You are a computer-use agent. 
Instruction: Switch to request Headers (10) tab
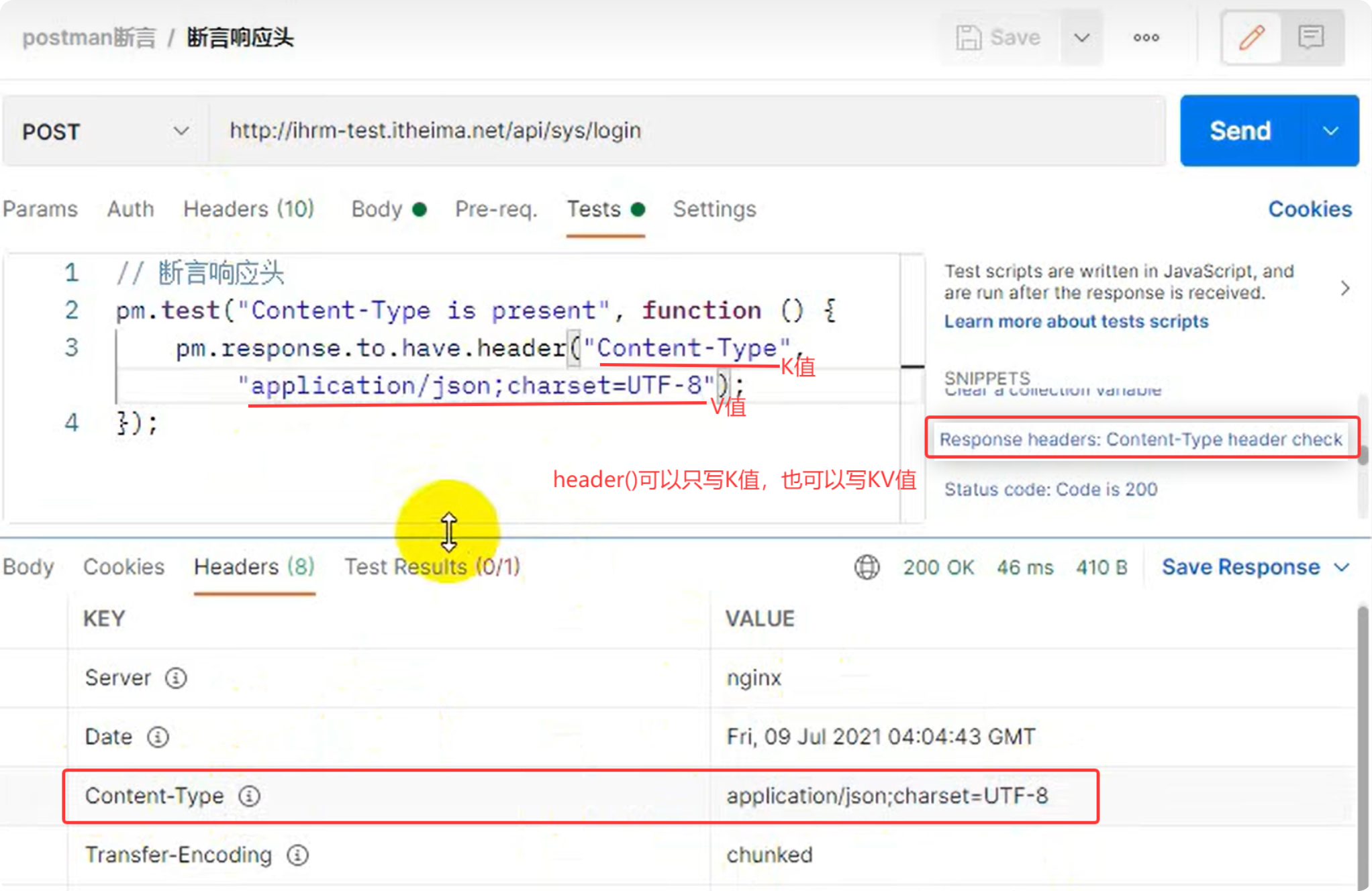248,209
